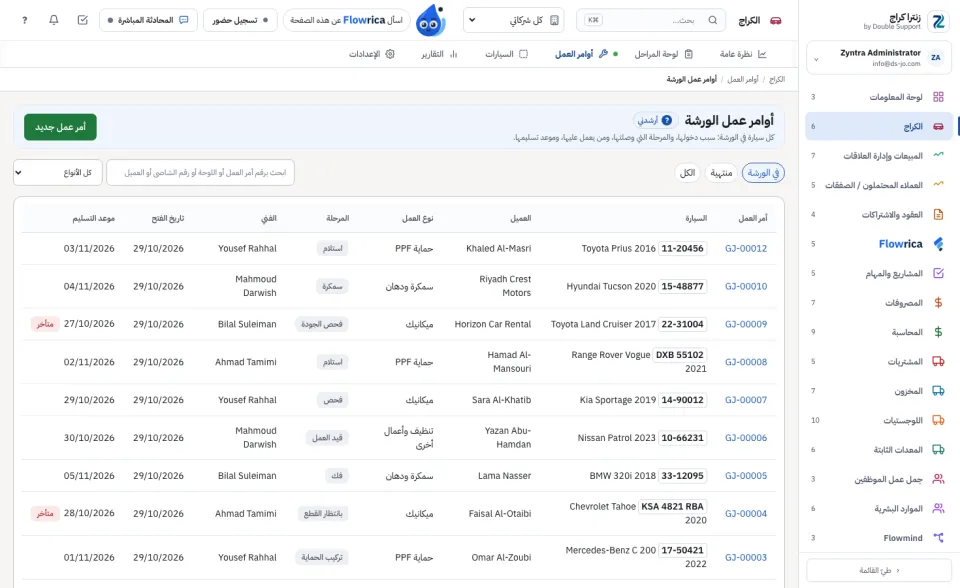
Task: Switch to التقارير tab
Action: [x=439, y=54]
